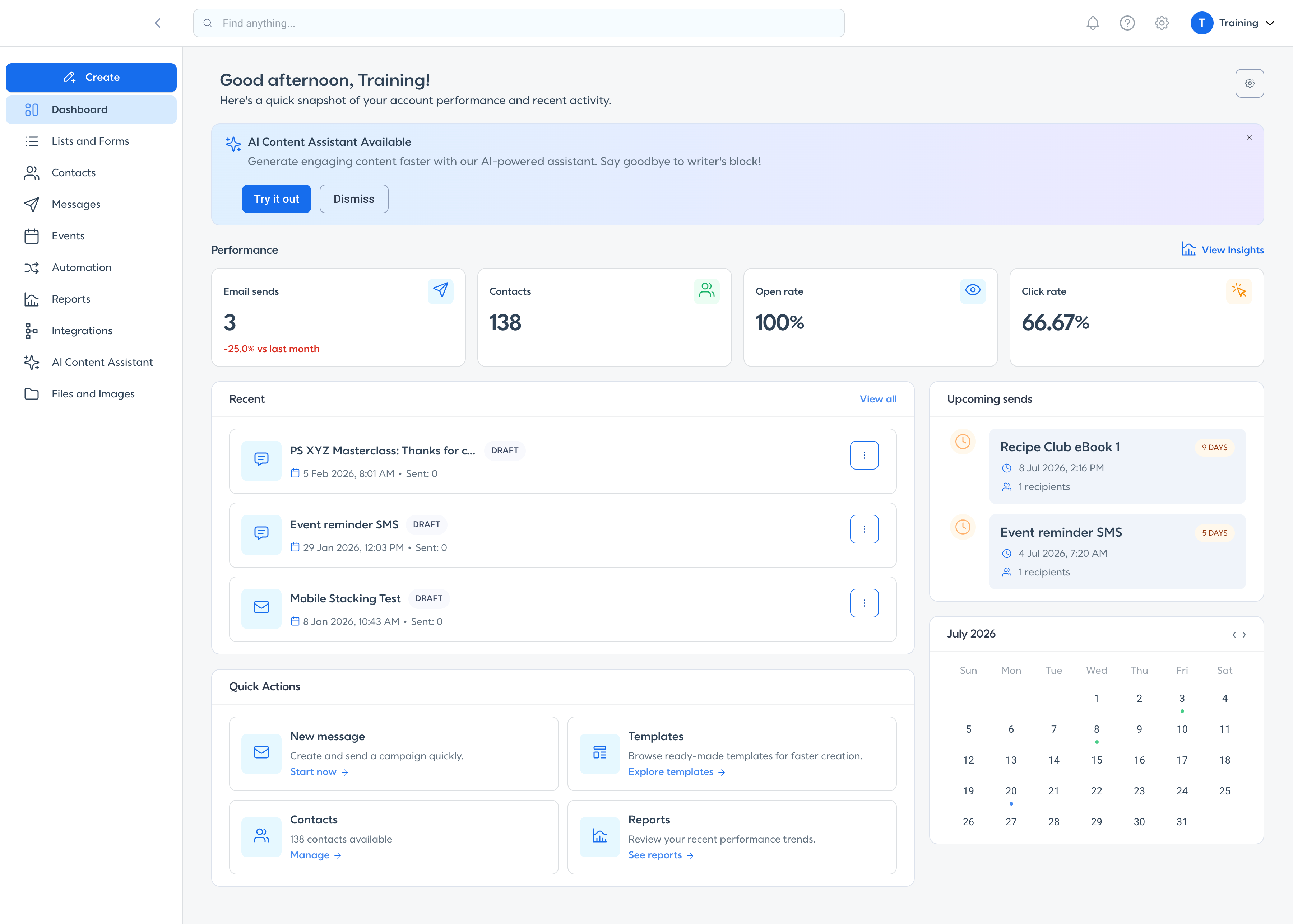Open Lists and Forms

tap(91, 141)
